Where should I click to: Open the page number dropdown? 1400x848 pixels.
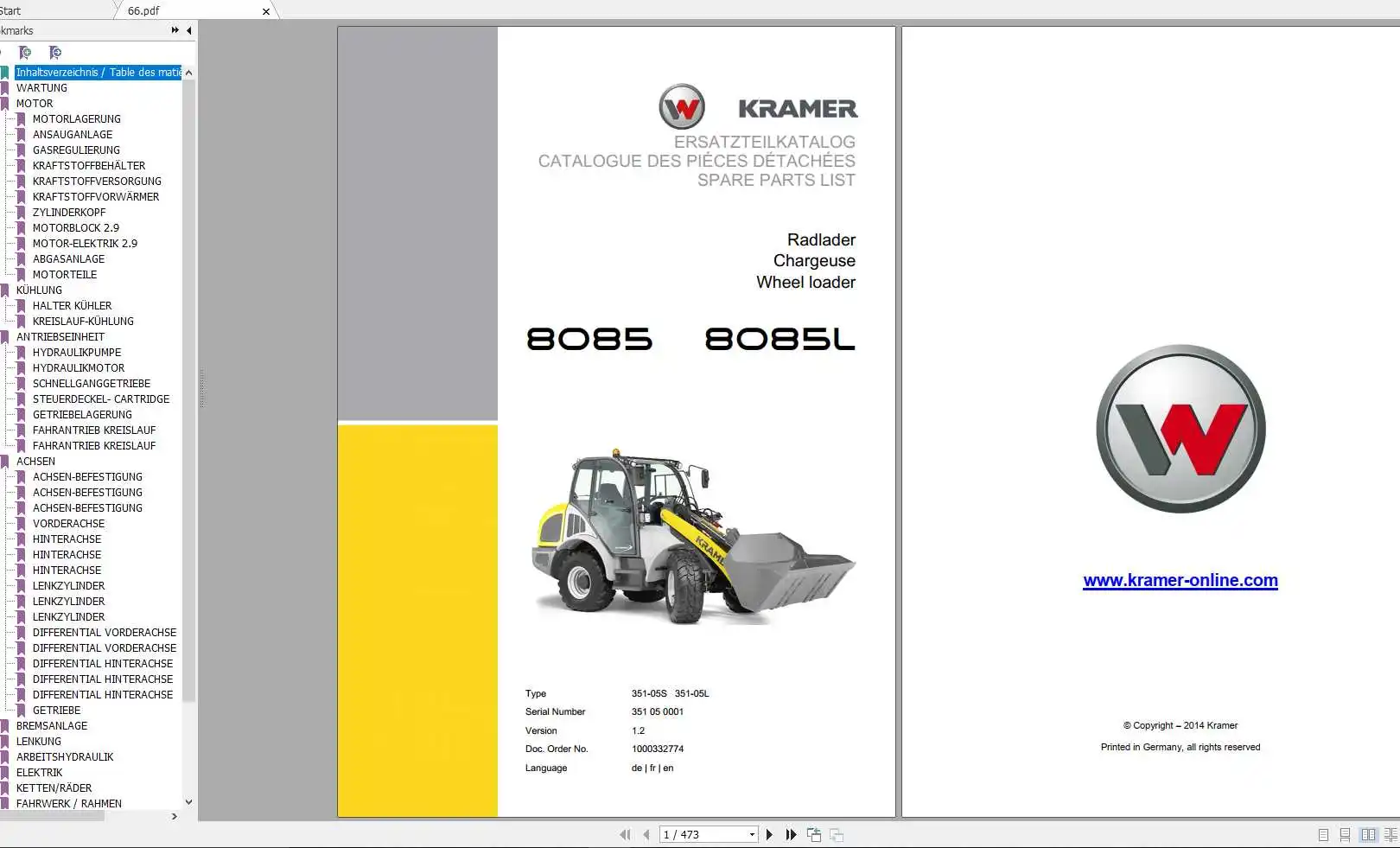[752, 834]
